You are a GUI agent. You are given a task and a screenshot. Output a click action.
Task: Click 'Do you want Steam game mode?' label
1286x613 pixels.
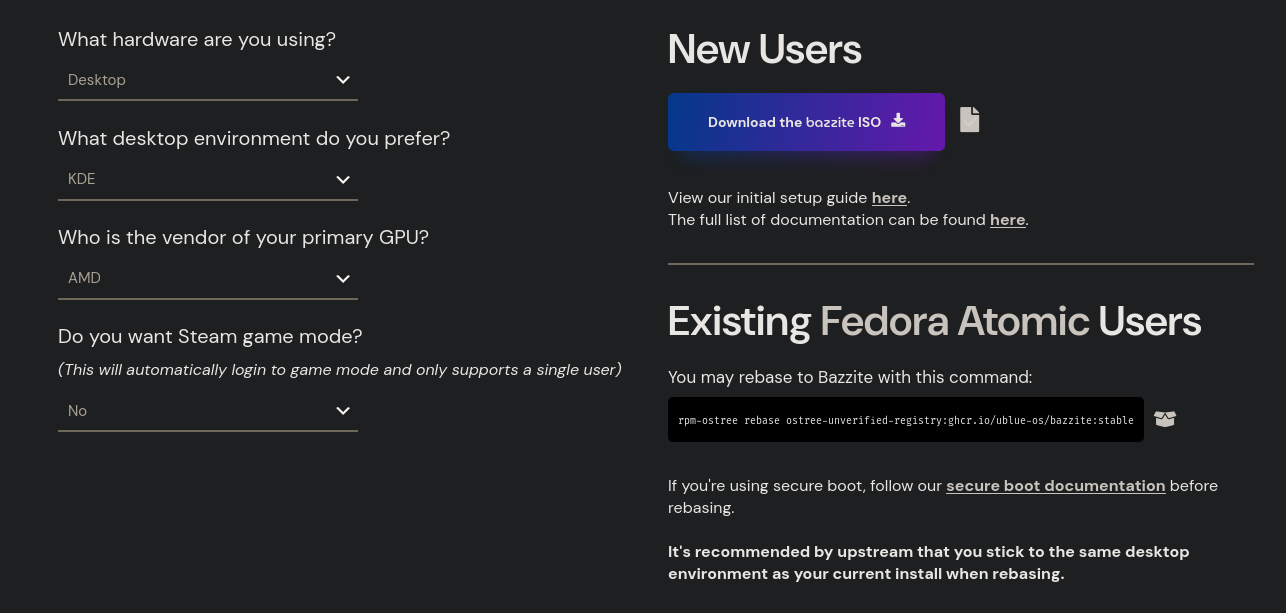tap(210, 336)
